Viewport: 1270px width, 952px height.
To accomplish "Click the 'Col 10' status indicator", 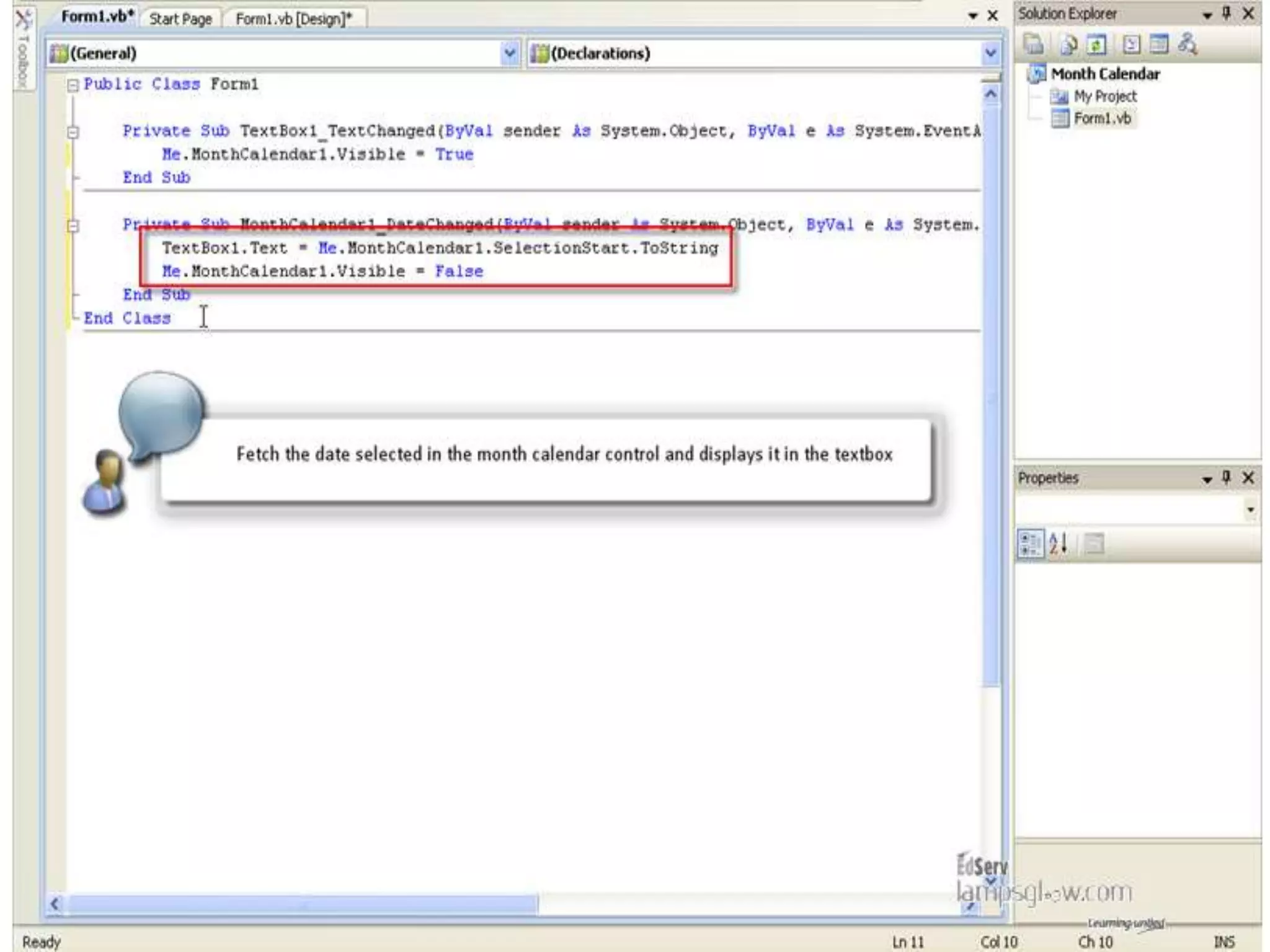I will 998,941.
